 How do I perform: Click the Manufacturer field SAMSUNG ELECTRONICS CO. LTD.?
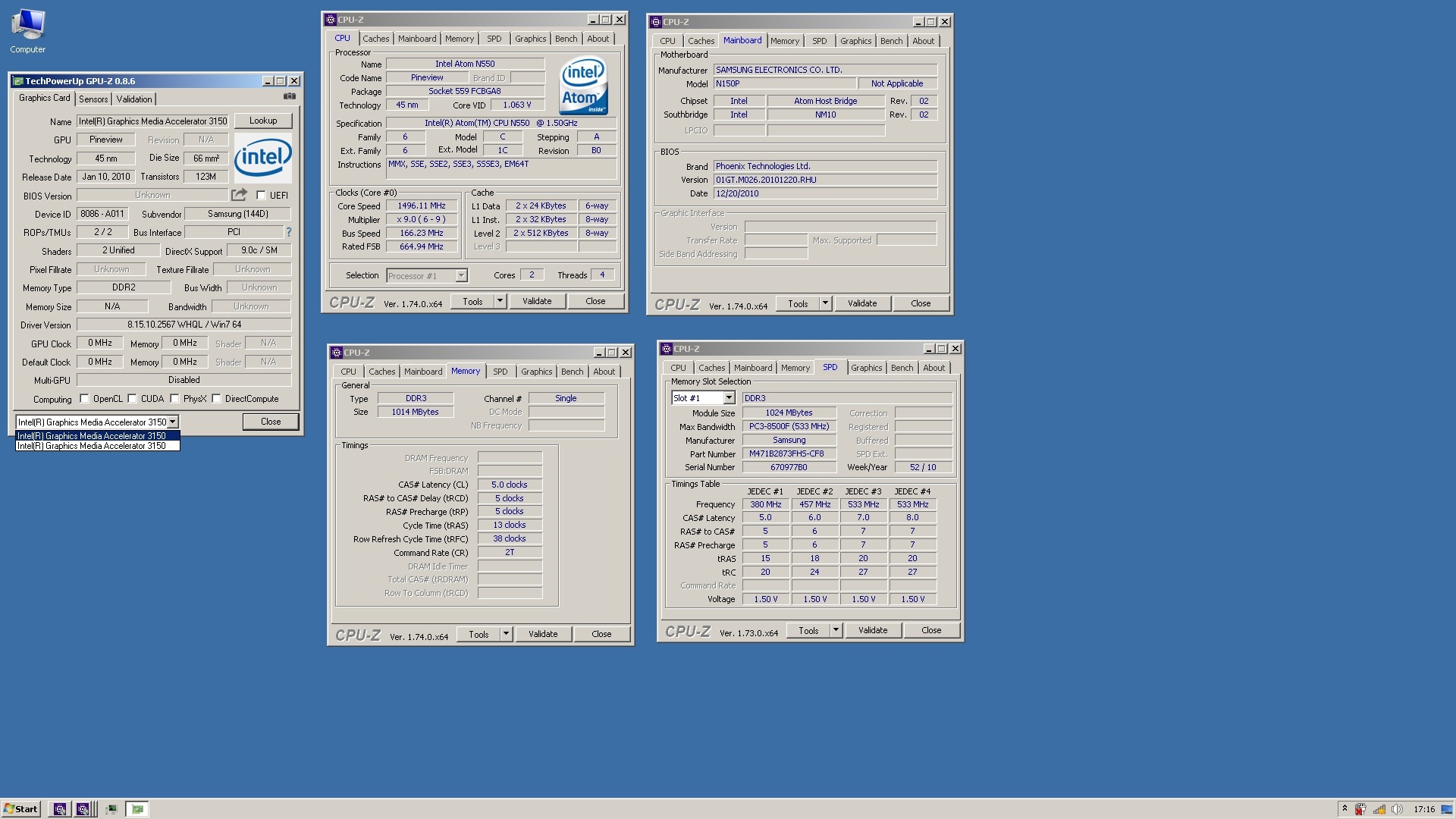point(825,70)
